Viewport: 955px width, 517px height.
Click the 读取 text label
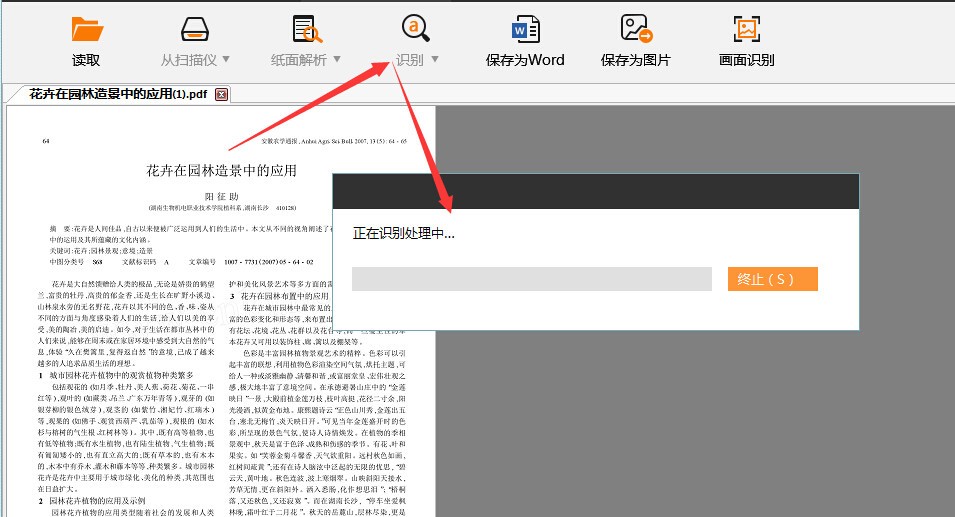click(x=87, y=60)
